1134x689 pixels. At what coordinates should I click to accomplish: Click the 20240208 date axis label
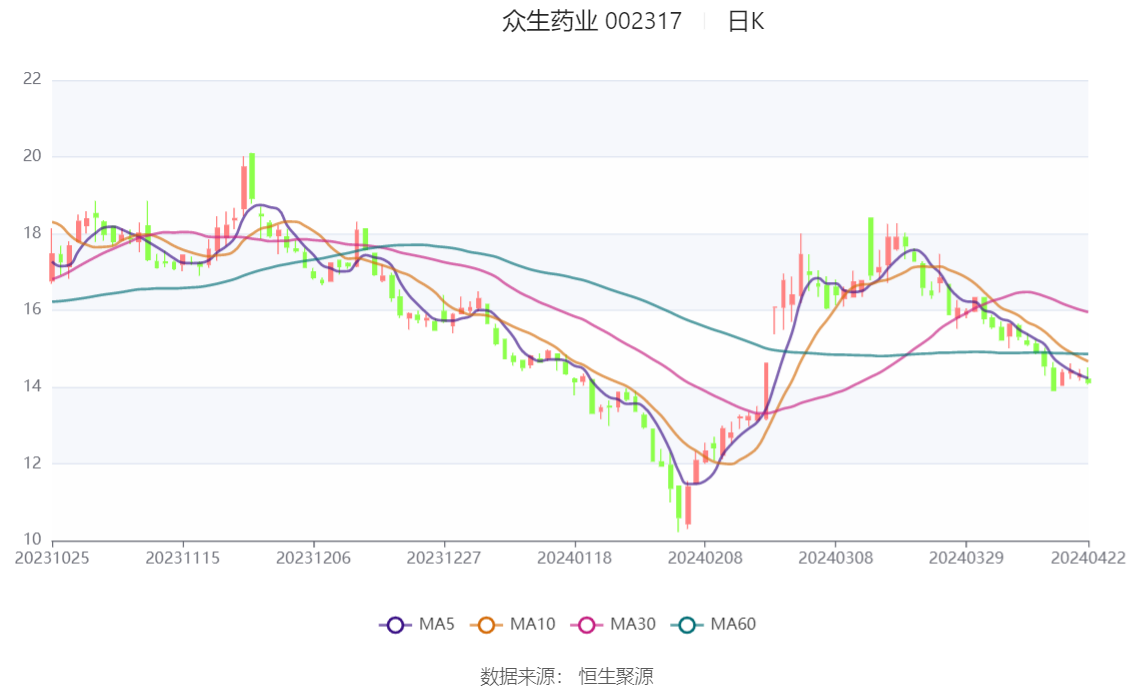(x=703, y=558)
